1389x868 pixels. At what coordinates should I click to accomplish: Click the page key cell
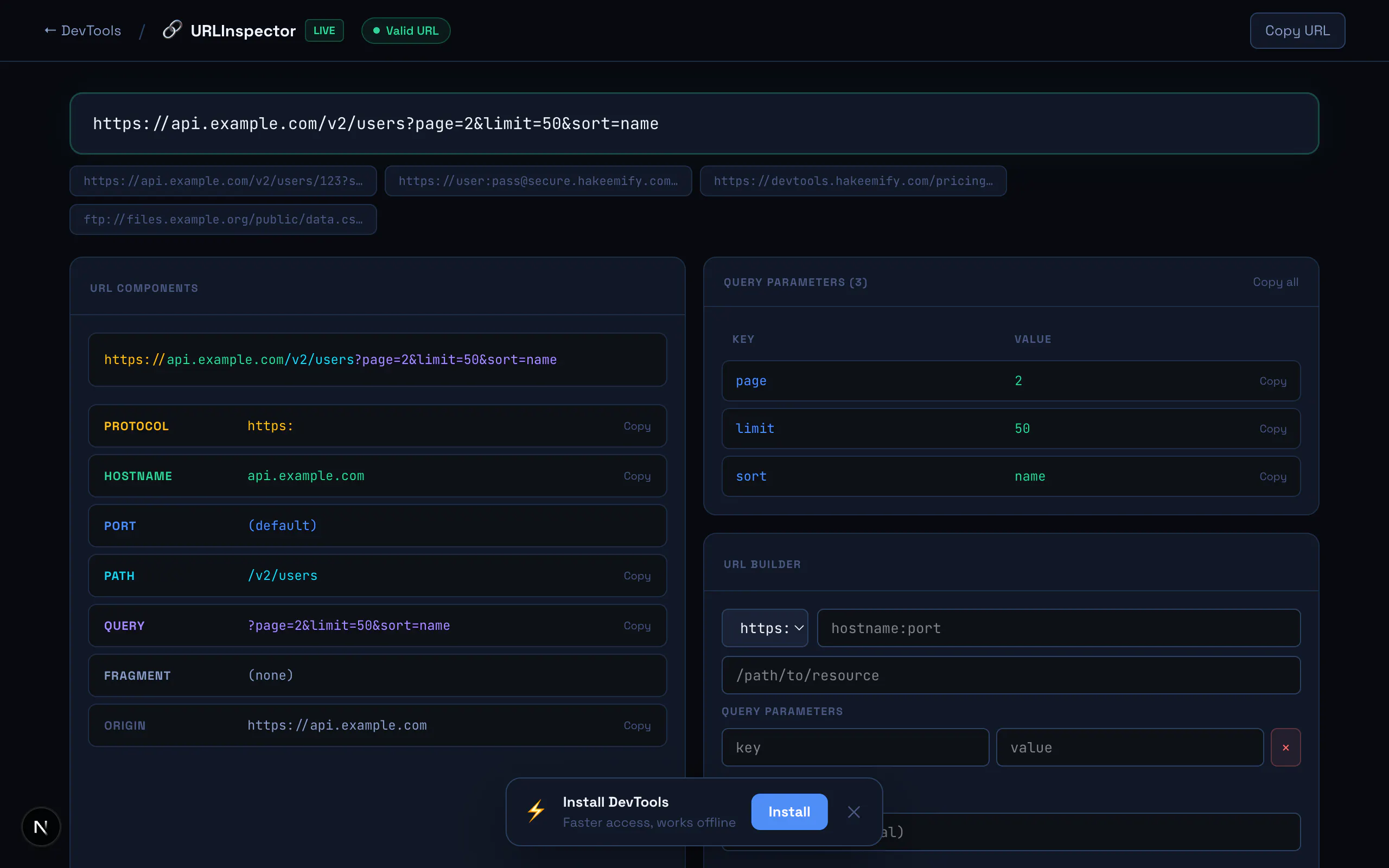coord(751,381)
